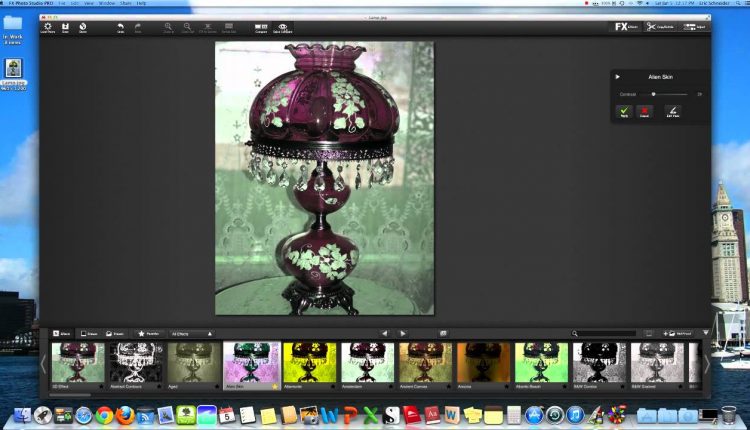
Task: Click the effects strip left chevron
Action: tap(44, 364)
